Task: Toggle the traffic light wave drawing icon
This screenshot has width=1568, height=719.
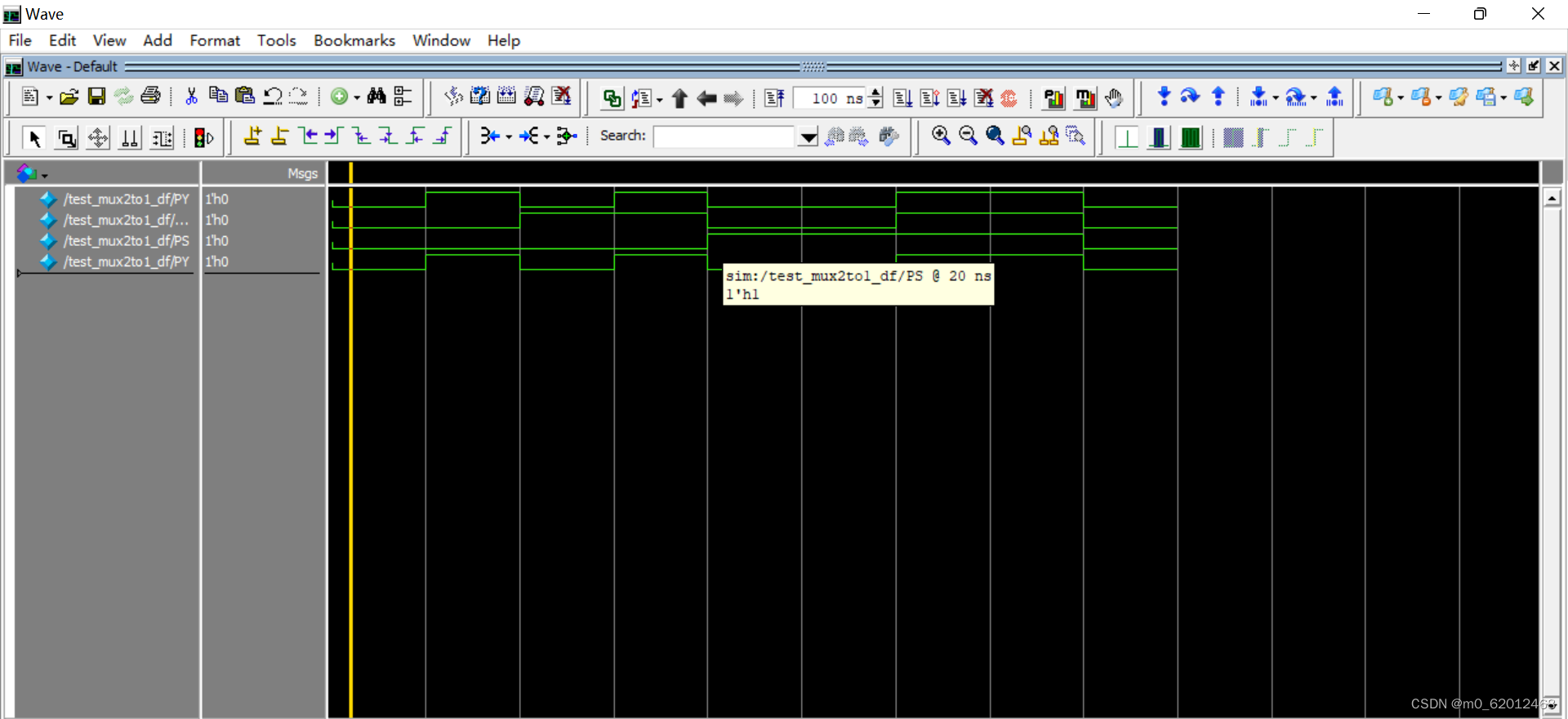Action: (203, 138)
